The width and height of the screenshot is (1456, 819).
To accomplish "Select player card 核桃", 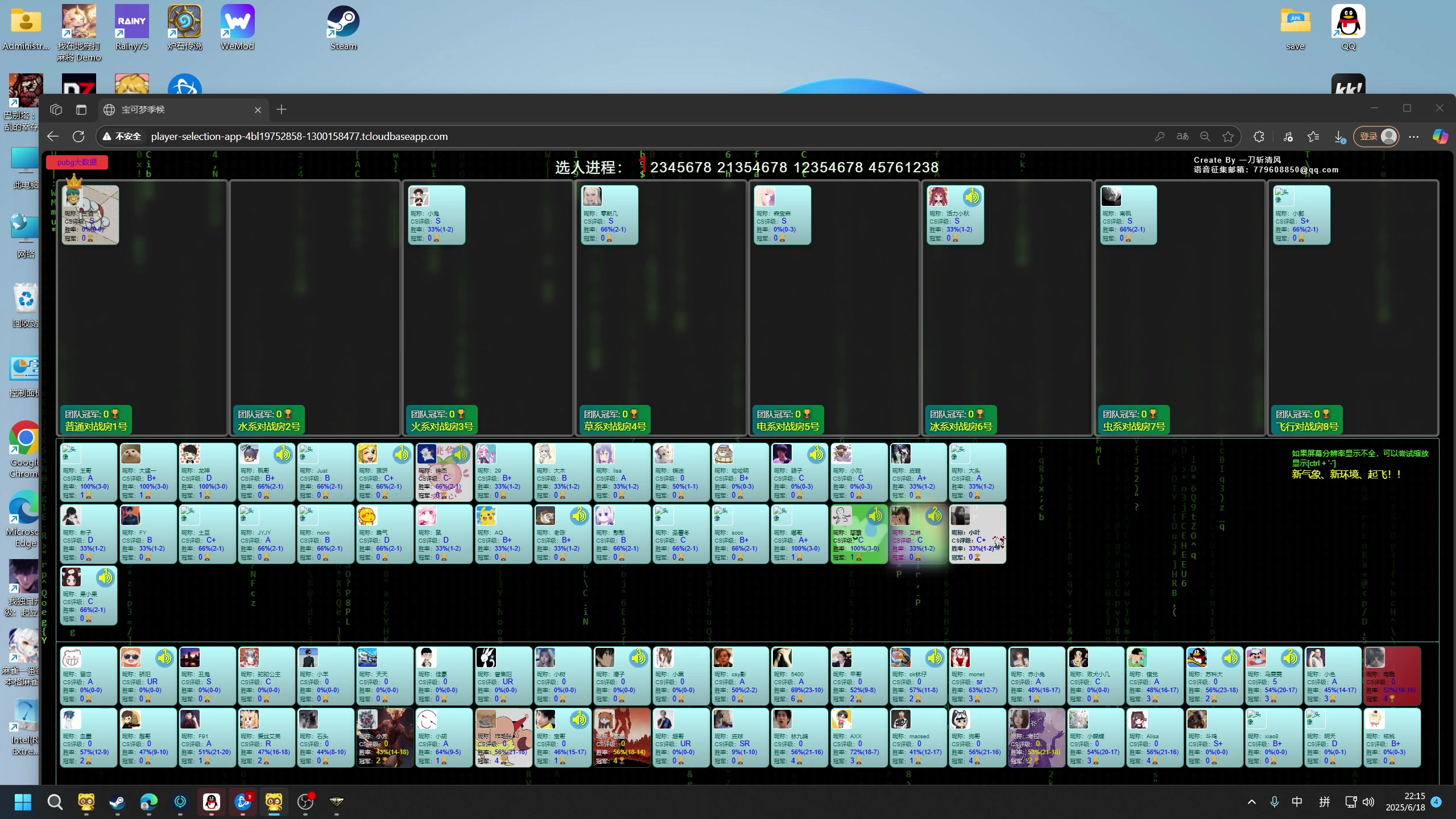I will click(x=1392, y=738).
